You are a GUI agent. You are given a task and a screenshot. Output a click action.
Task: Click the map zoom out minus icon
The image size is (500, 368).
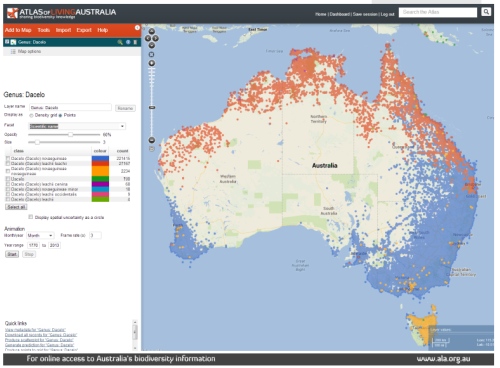click(x=152, y=140)
